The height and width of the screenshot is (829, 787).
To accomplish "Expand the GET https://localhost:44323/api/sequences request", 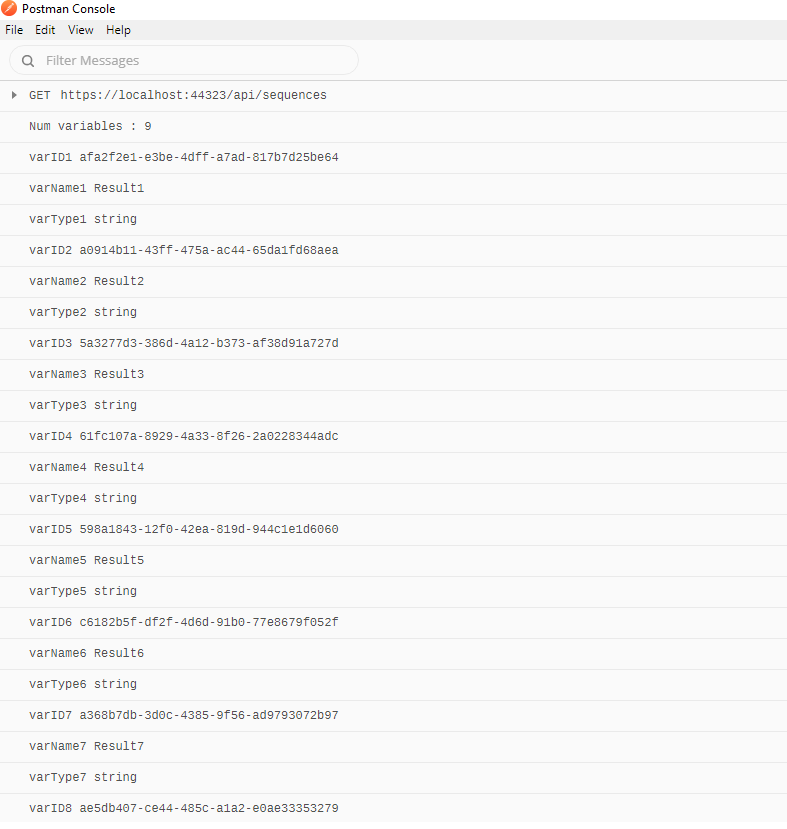I will (x=13, y=95).
